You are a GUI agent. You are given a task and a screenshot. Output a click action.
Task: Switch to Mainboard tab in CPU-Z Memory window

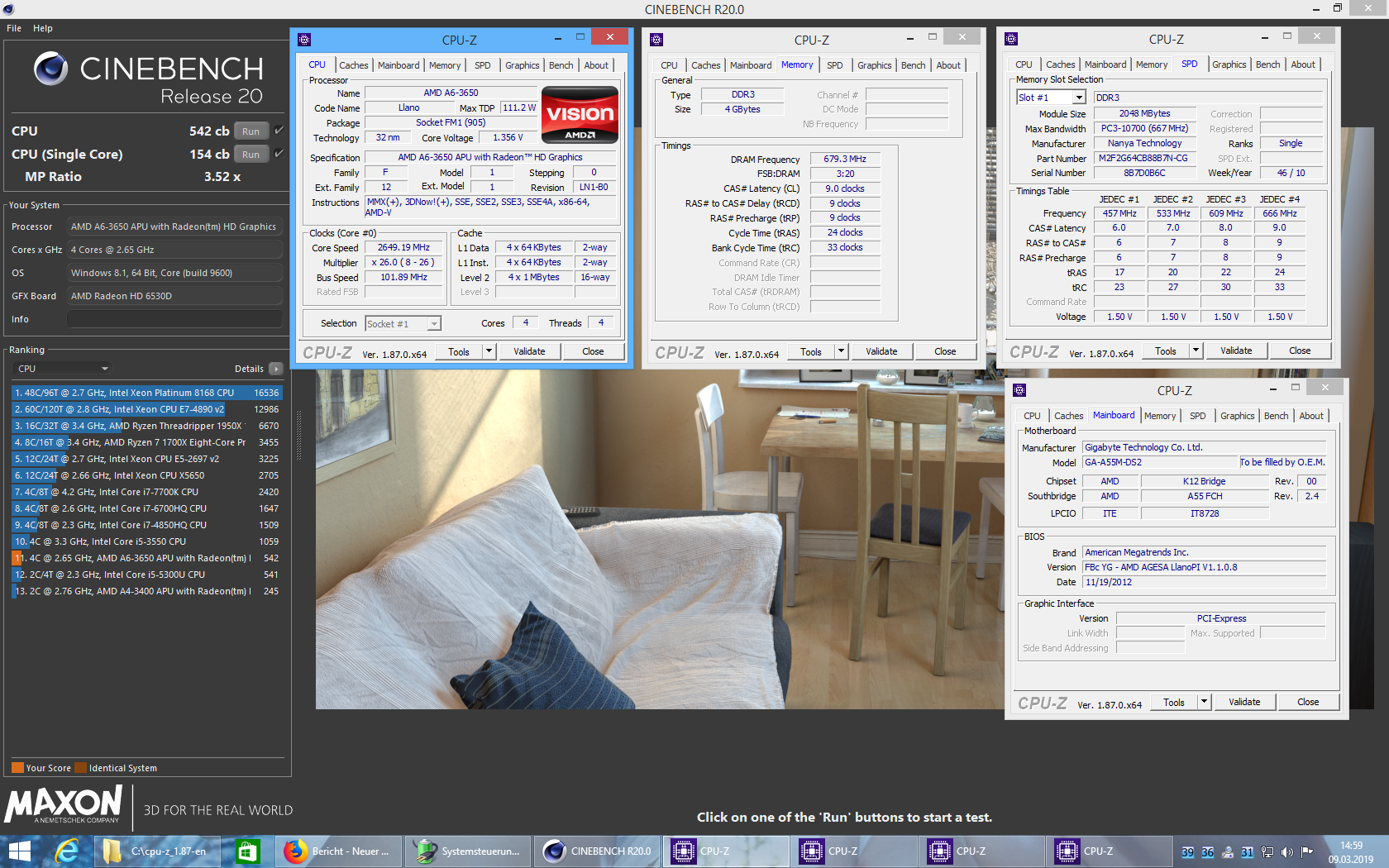click(x=750, y=65)
